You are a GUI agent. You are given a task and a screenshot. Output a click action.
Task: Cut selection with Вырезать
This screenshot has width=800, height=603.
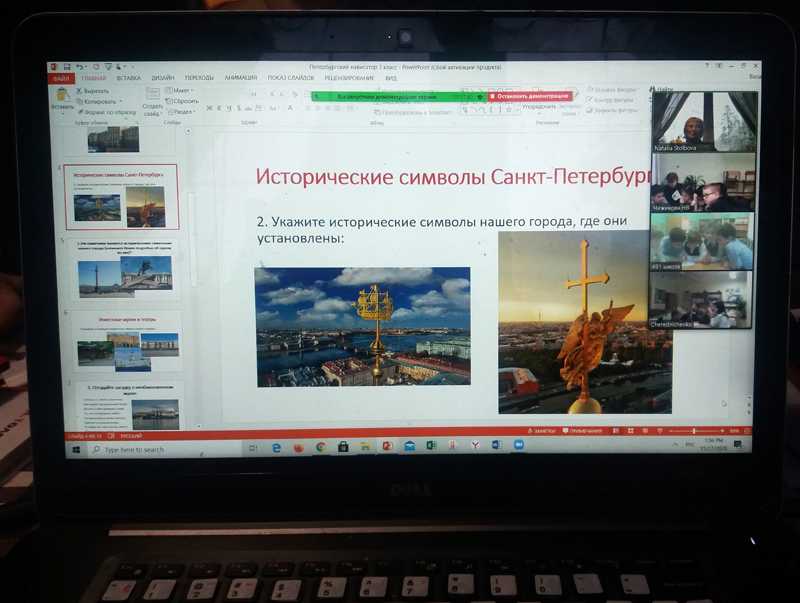[92, 91]
